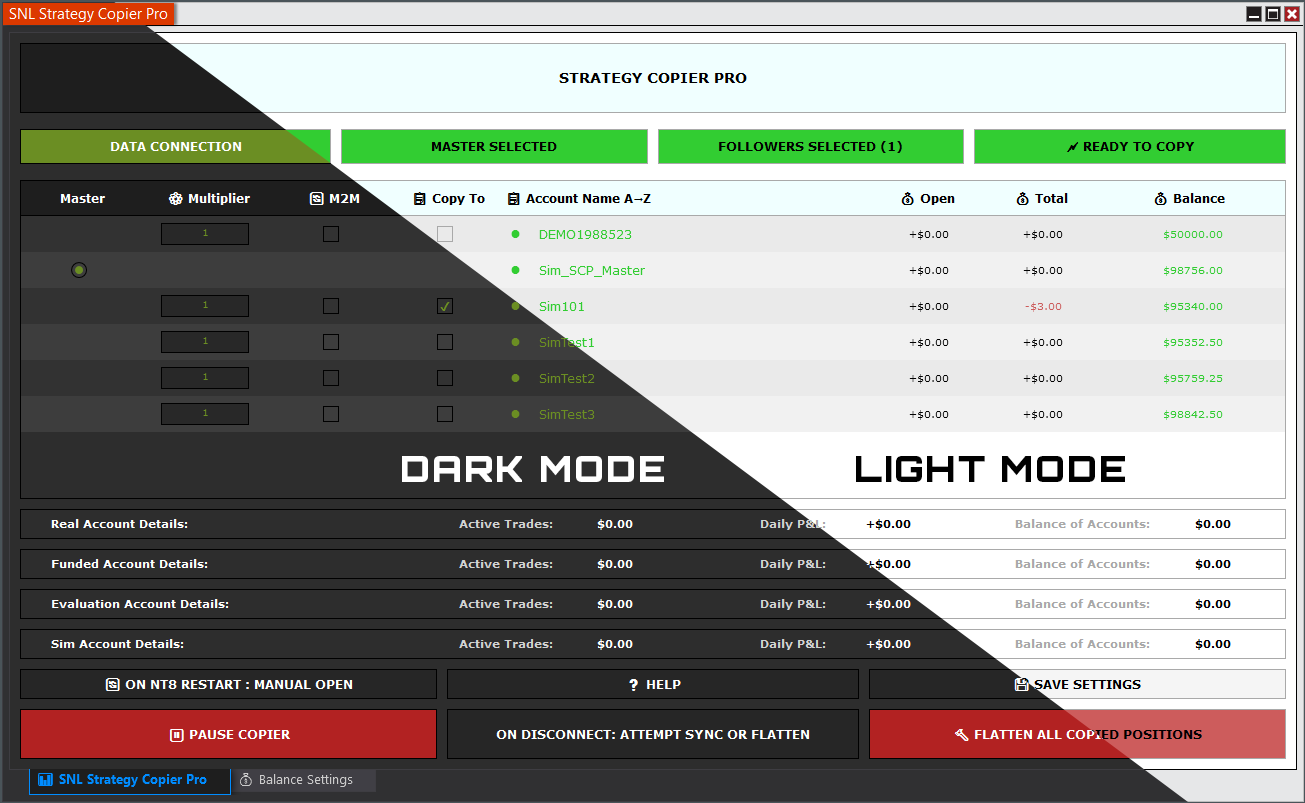Click the green status dot beside DEMO1988523
Viewport: 1305px width, 803px height.
[x=515, y=234]
